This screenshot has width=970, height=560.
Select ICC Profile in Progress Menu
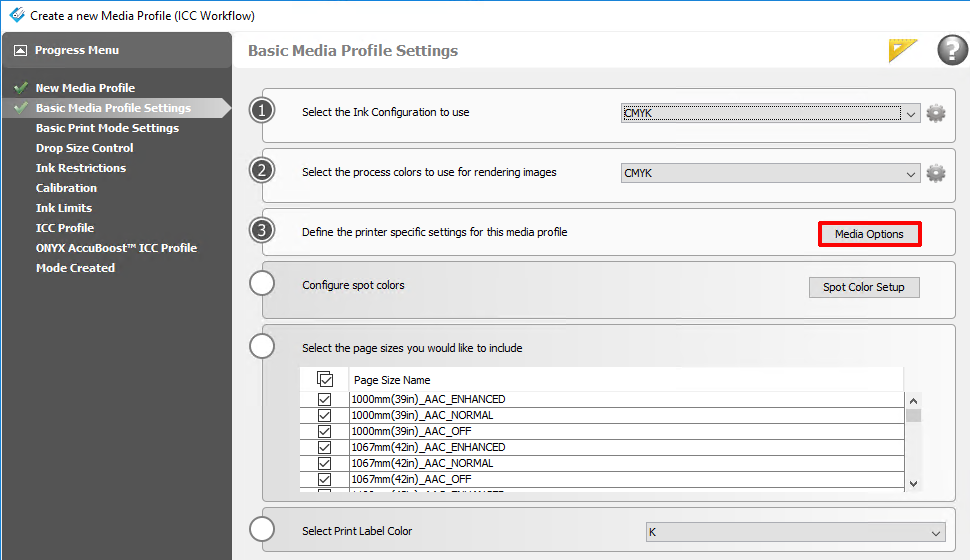[65, 228]
